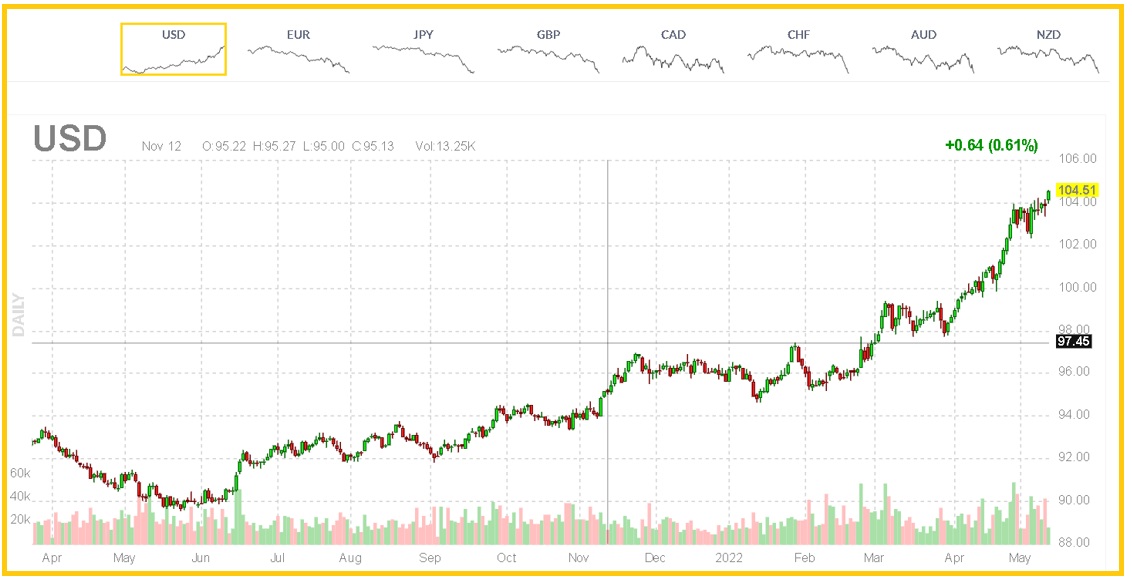Click the 2022 label on the time axis
Image resolution: width=1132 pixels, height=584 pixels.
[x=731, y=558]
